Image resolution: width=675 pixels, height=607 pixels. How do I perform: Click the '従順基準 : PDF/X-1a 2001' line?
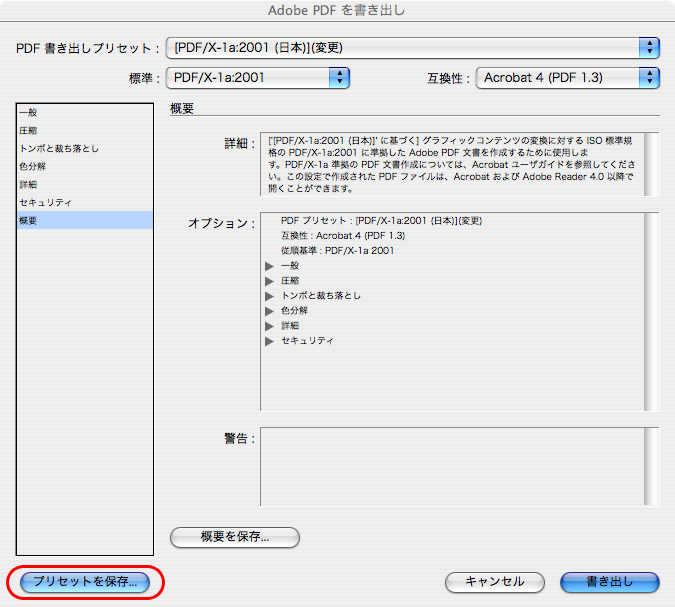338,251
